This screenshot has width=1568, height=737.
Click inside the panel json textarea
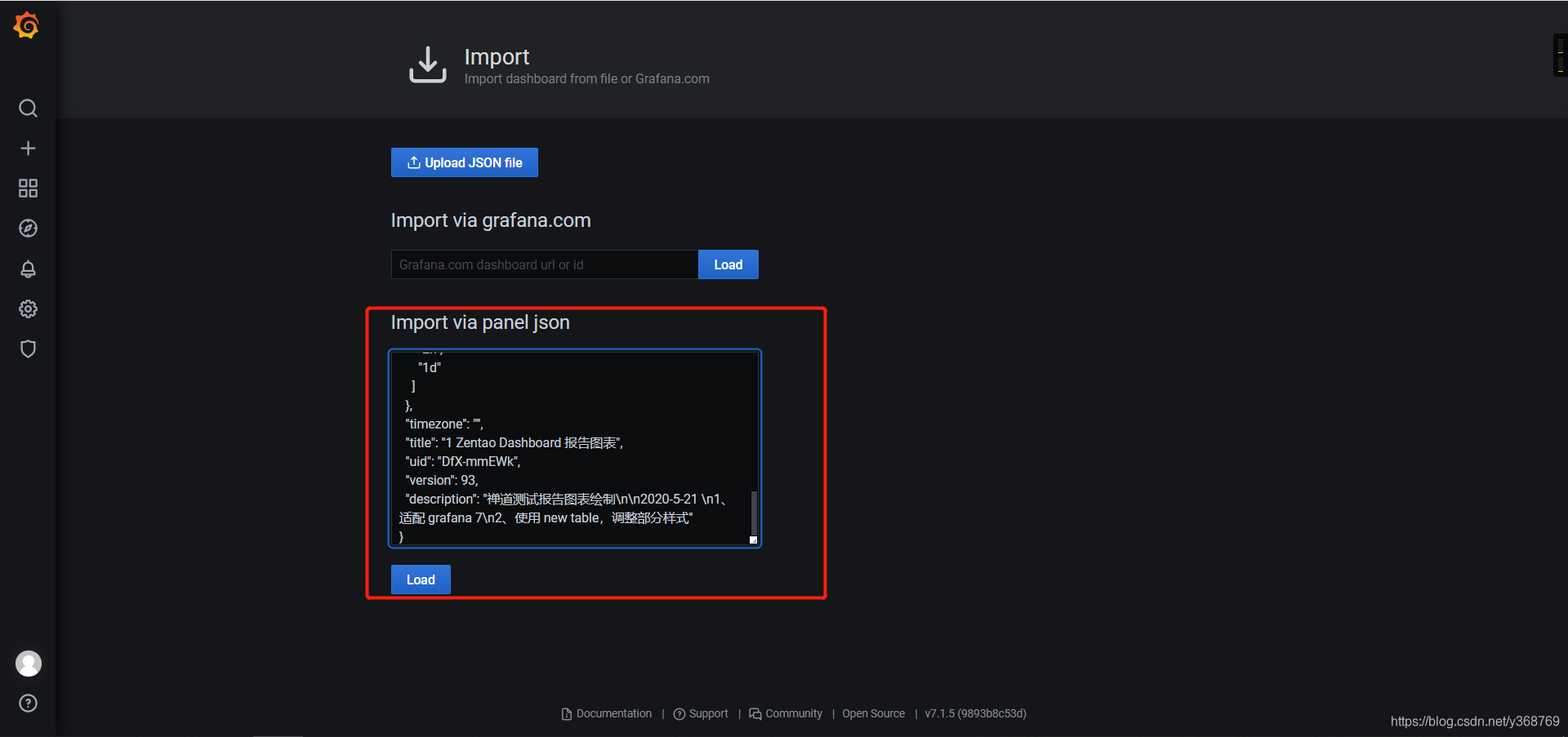[x=575, y=448]
